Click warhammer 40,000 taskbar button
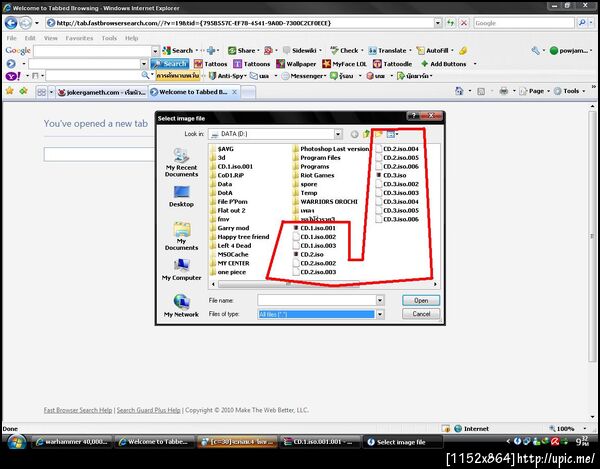 pos(71,442)
